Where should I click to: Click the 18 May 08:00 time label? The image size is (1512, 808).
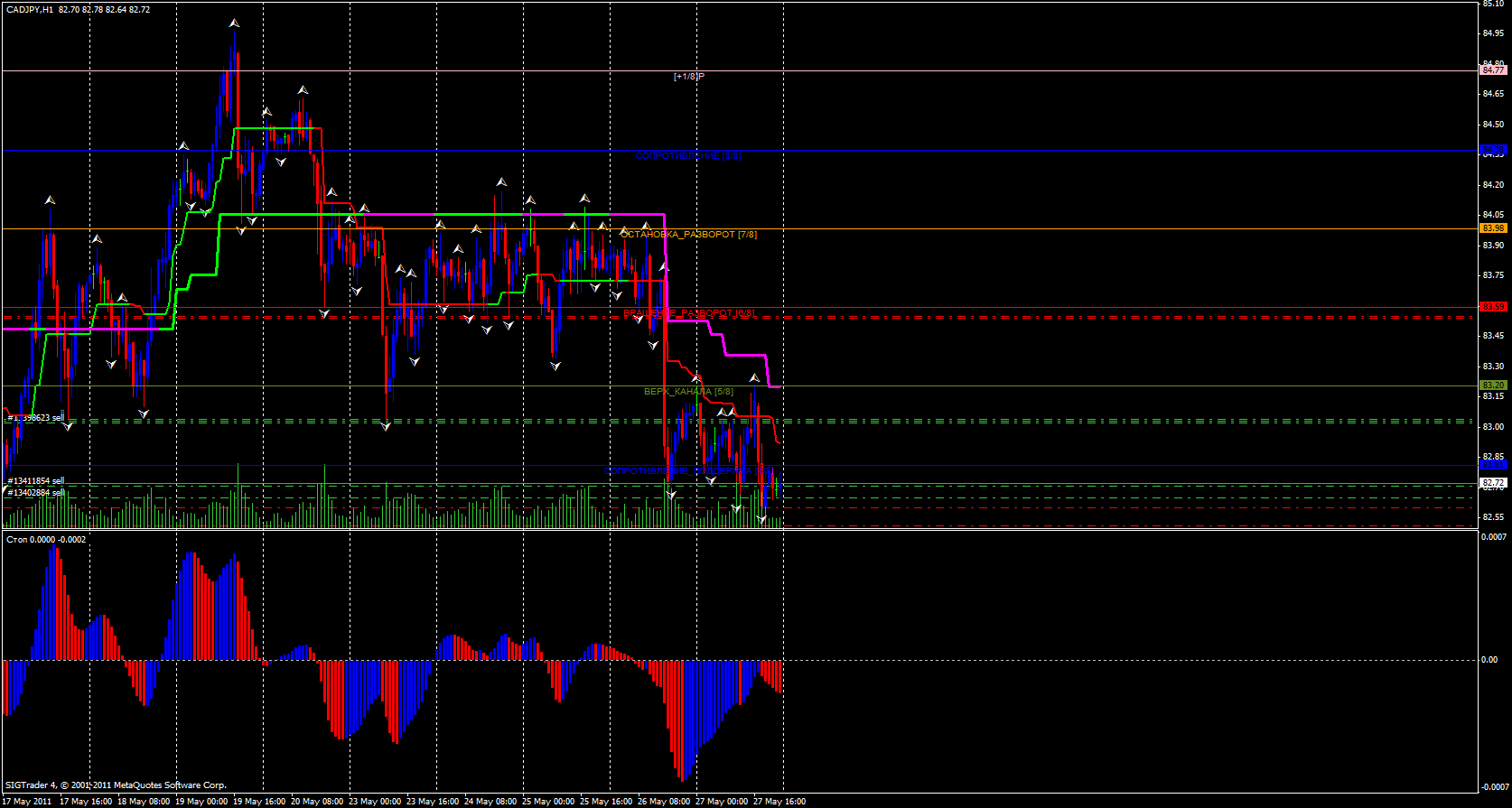(144, 802)
